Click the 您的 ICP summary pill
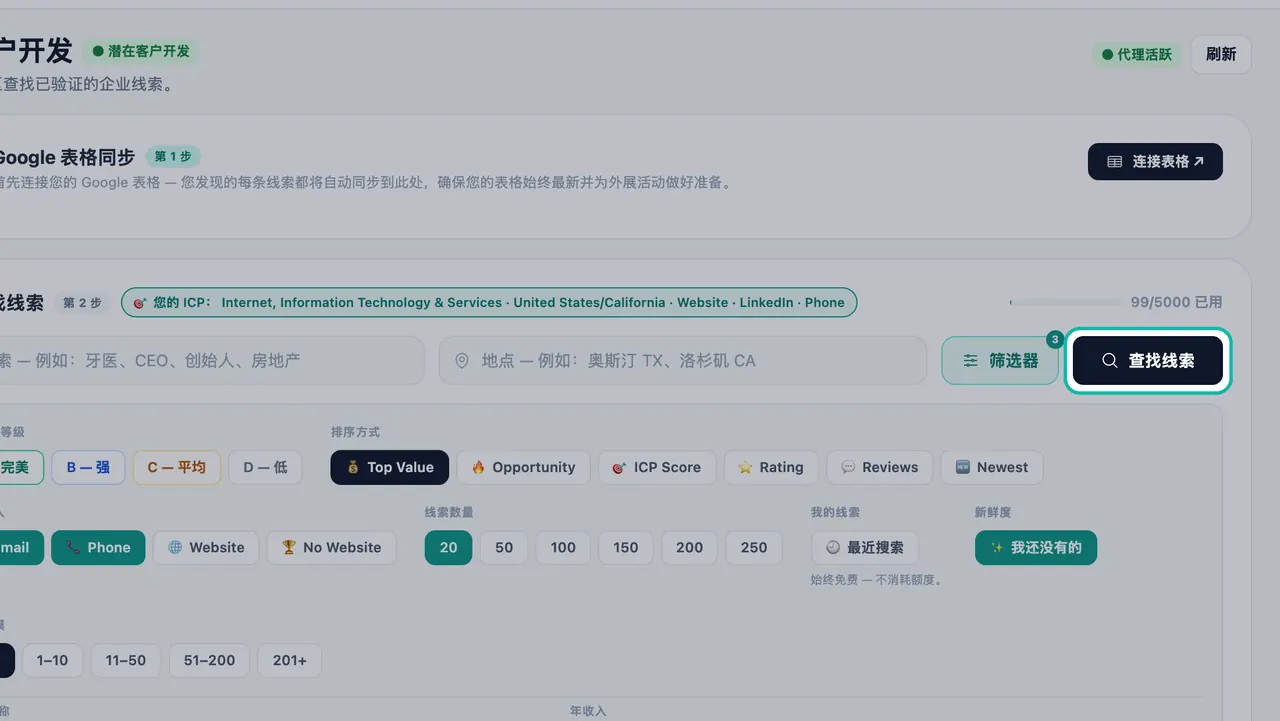 489,302
